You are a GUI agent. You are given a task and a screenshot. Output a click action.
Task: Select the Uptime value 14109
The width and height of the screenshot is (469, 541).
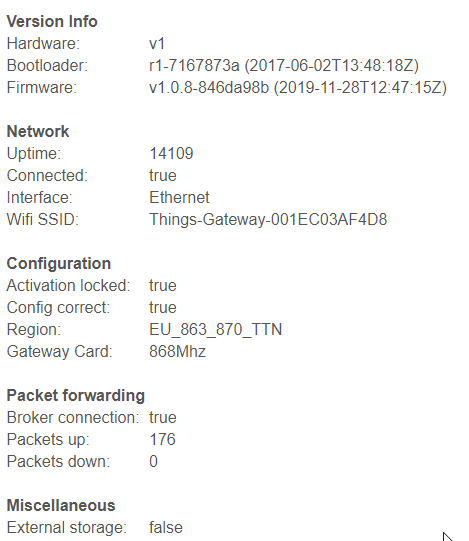[x=171, y=154]
